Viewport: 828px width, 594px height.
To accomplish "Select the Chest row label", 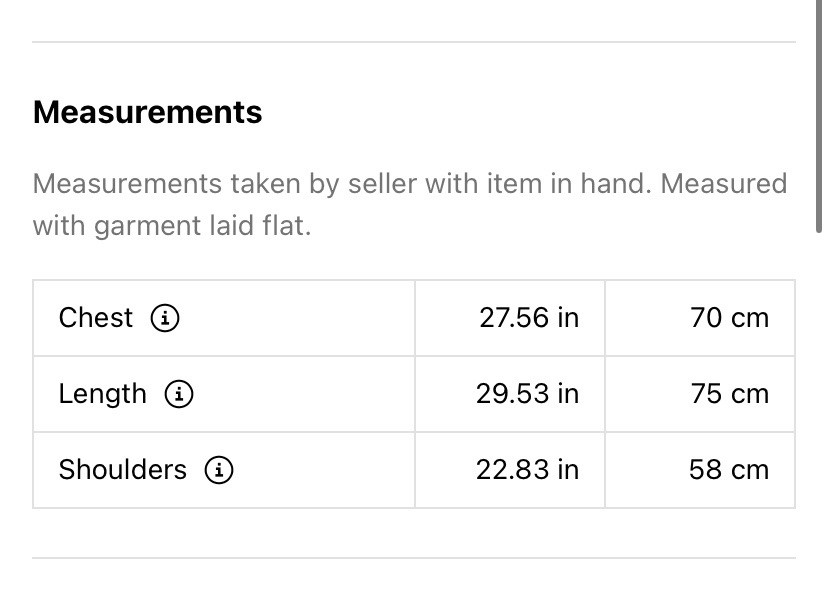I will coord(96,318).
